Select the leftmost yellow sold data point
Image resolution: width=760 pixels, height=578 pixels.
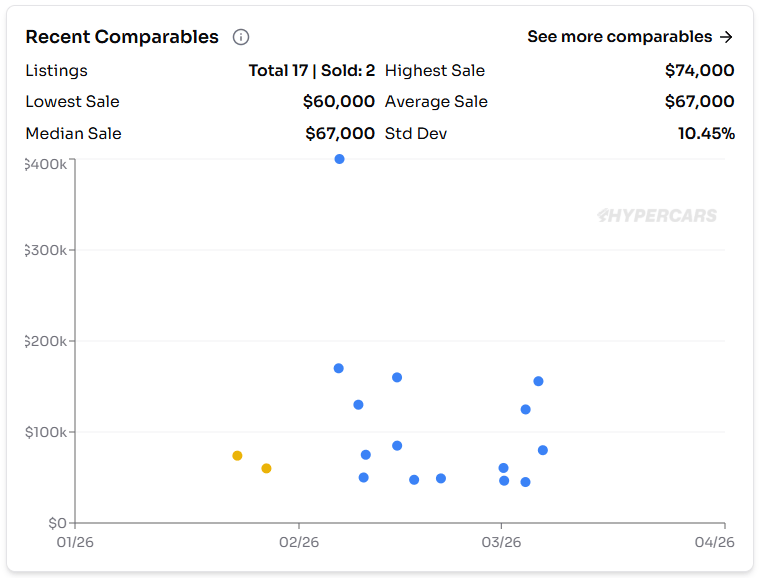coord(237,456)
